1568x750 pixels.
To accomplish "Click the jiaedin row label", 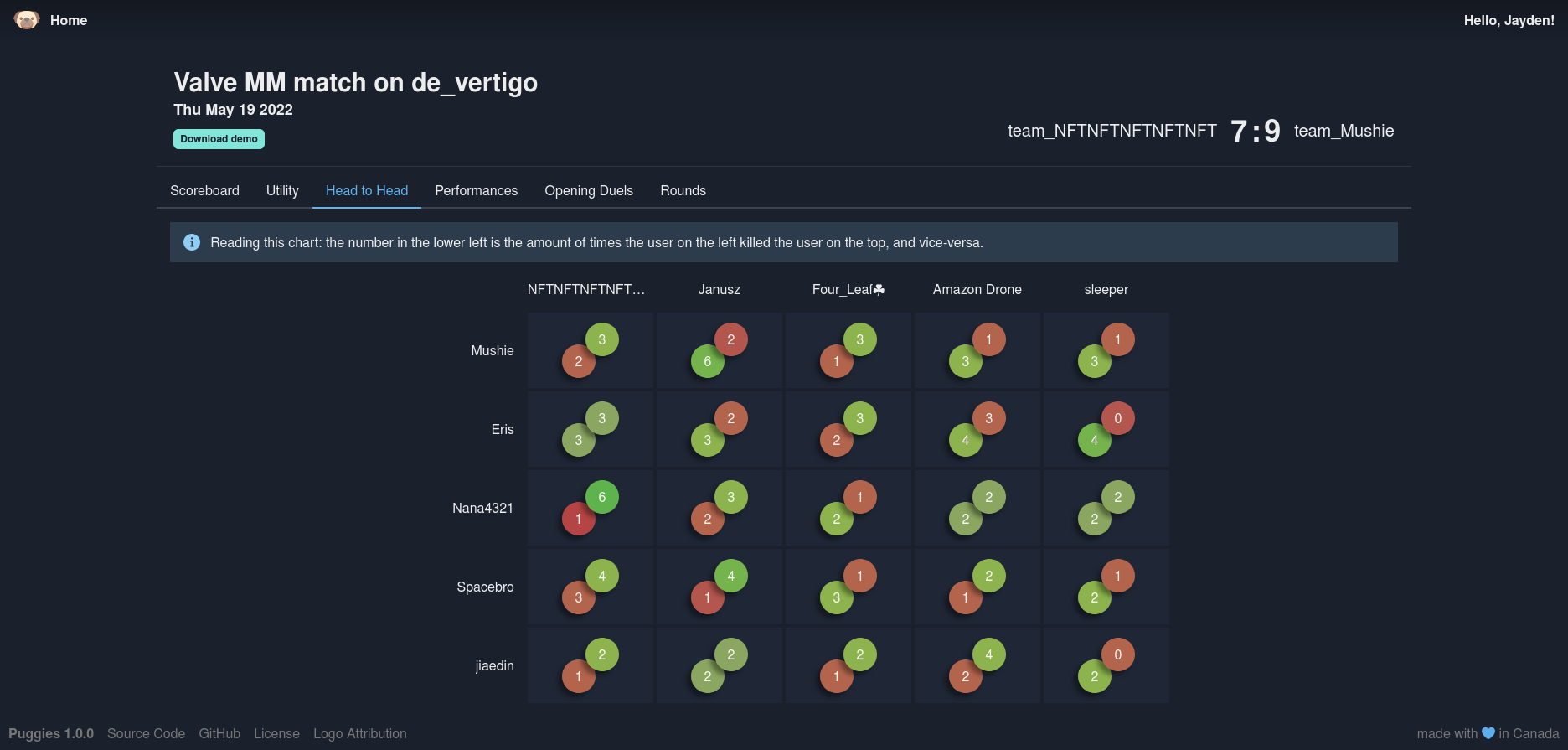I will tap(494, 665).
